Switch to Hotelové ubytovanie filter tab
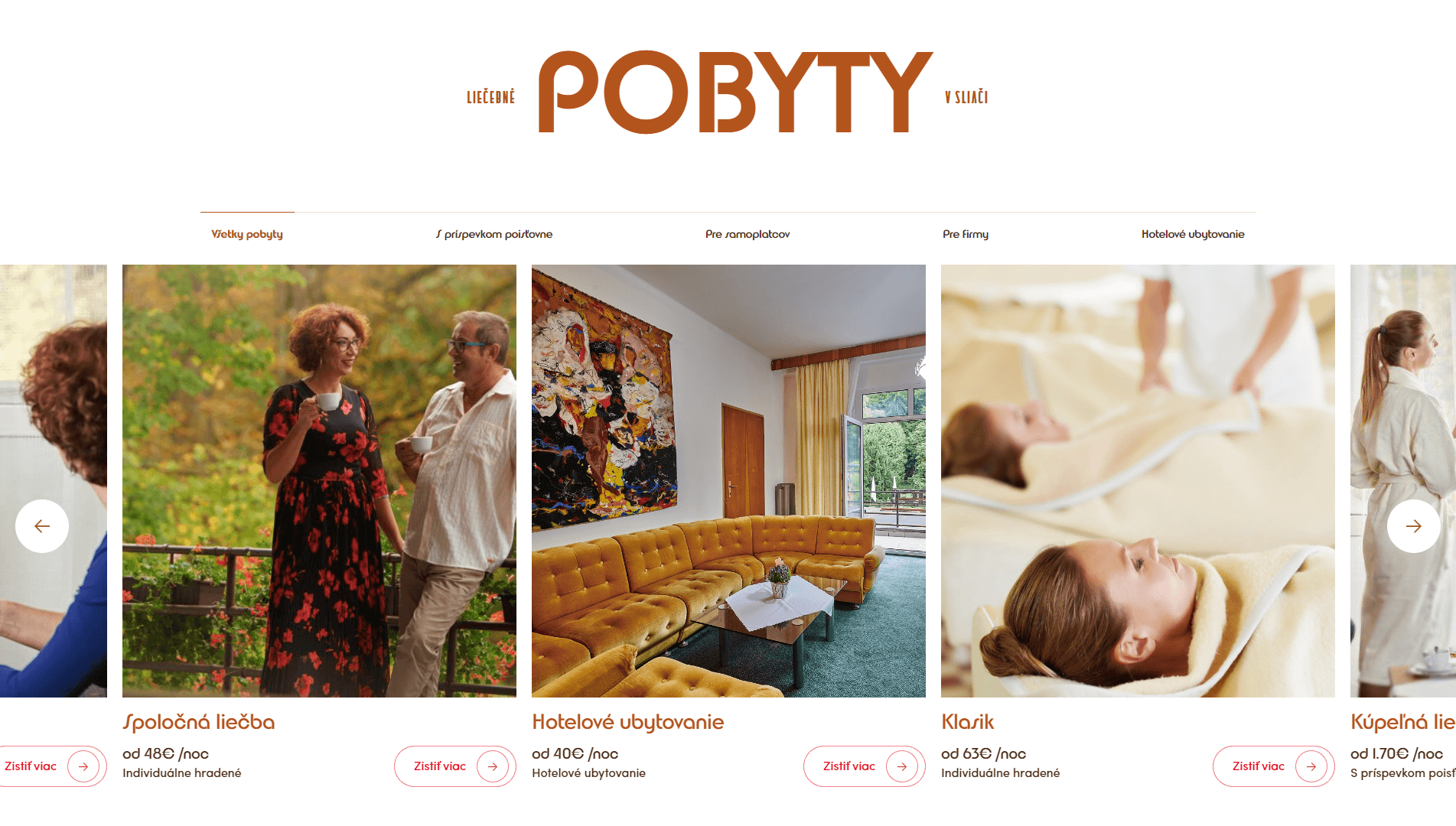This screenshot has height=826, width=1456. [x=1193, y=234]
